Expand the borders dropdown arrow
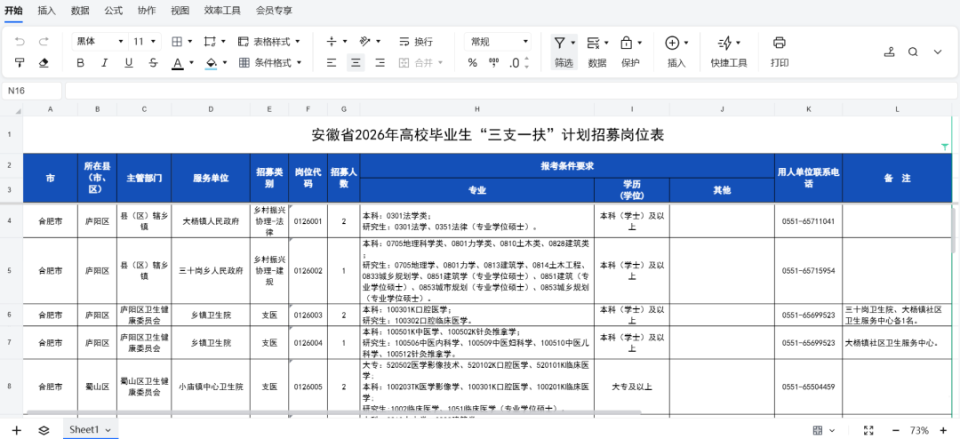 pyautogui.click(x=190, y=42)
